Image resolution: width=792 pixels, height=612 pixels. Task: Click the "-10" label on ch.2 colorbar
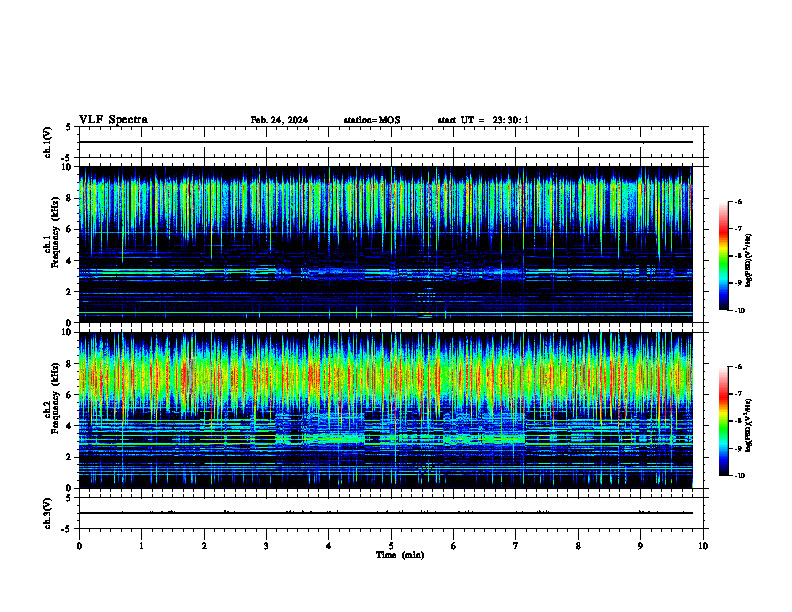(740, 476)
